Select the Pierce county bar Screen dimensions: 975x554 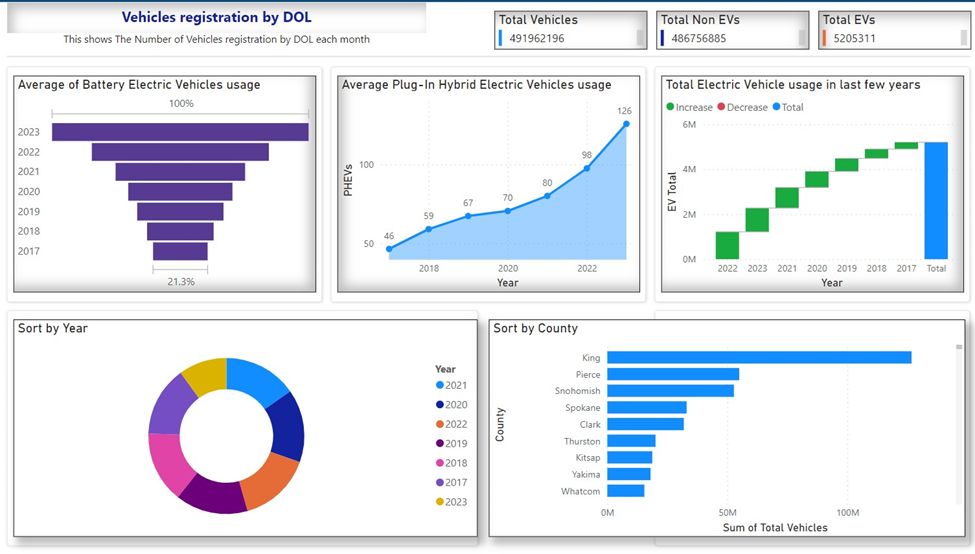[x=672, y=374]
